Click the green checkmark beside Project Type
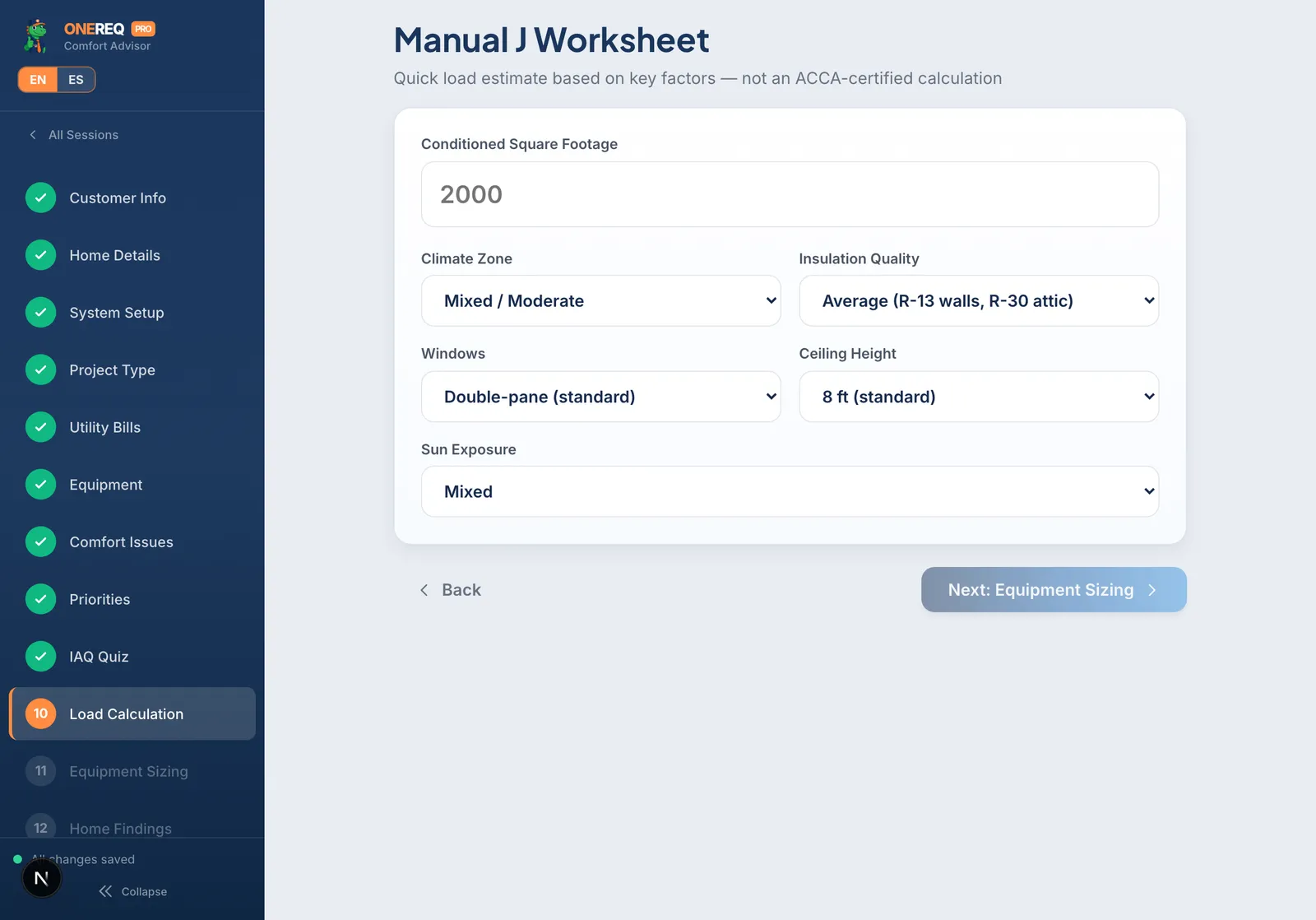Viewport: 1316px width, 920px height. click(40, 369)
